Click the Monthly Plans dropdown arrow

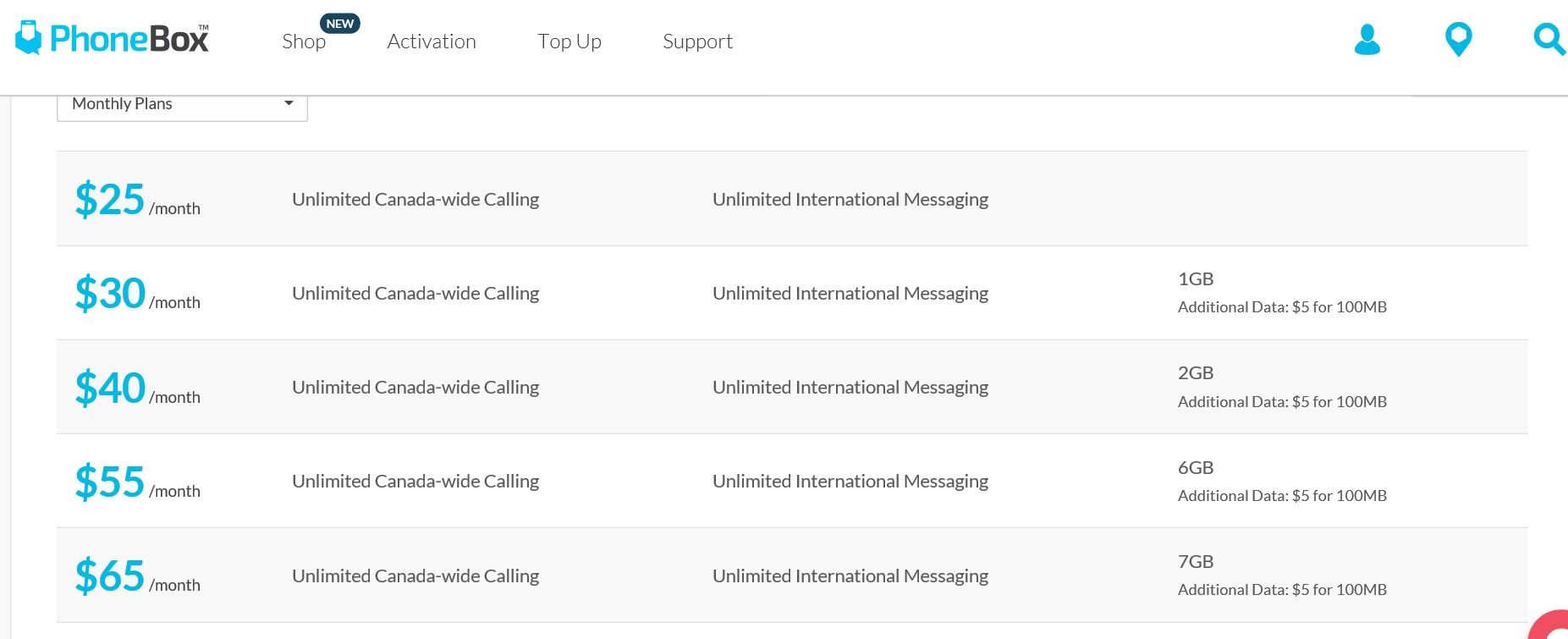pos(289,103)
